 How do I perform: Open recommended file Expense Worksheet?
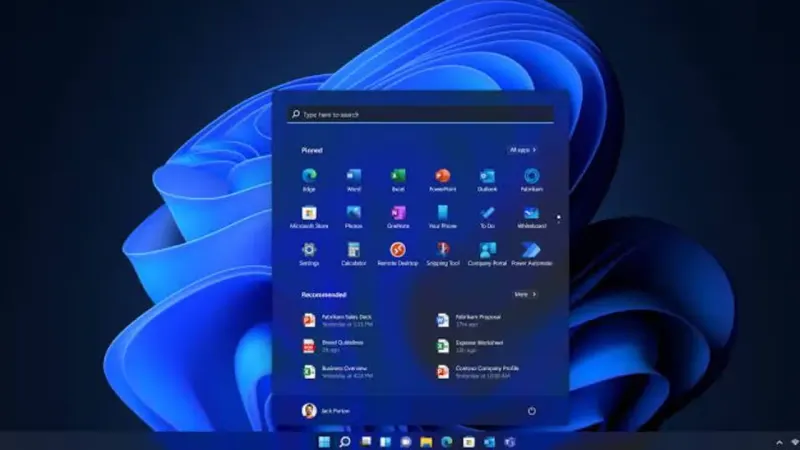click(x=470, y=346)
